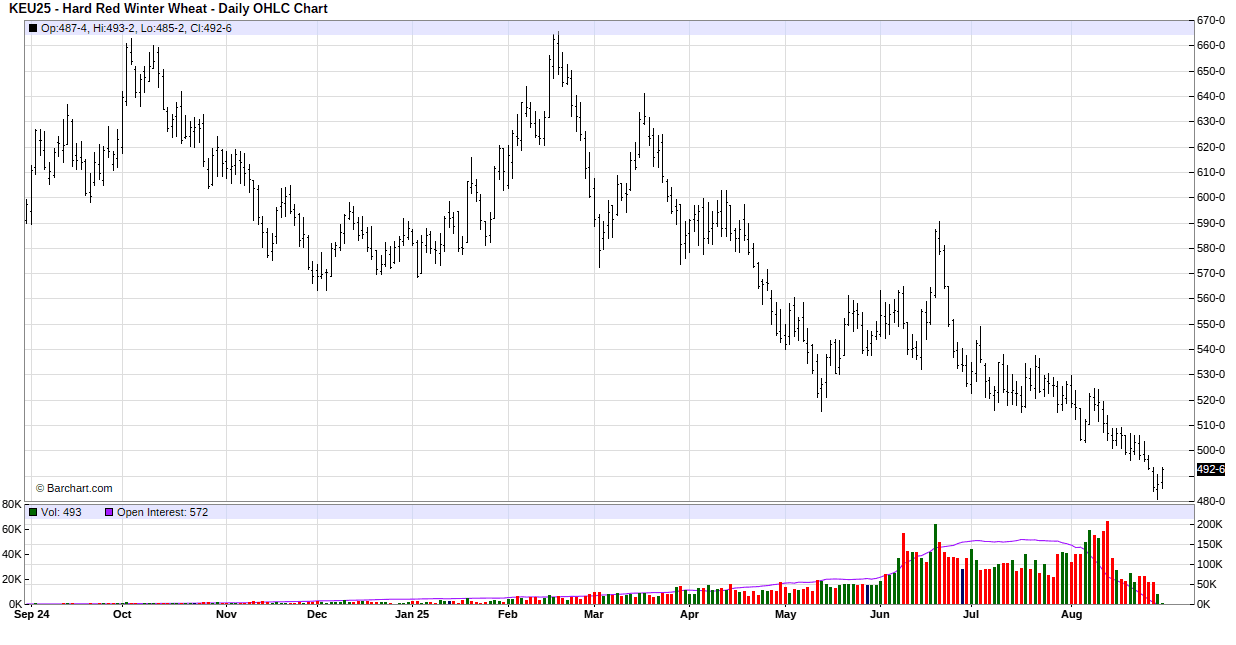This screenshot has height=645, width=1236.
Task: Click the Jul date axis label
Action: [970, 615]
